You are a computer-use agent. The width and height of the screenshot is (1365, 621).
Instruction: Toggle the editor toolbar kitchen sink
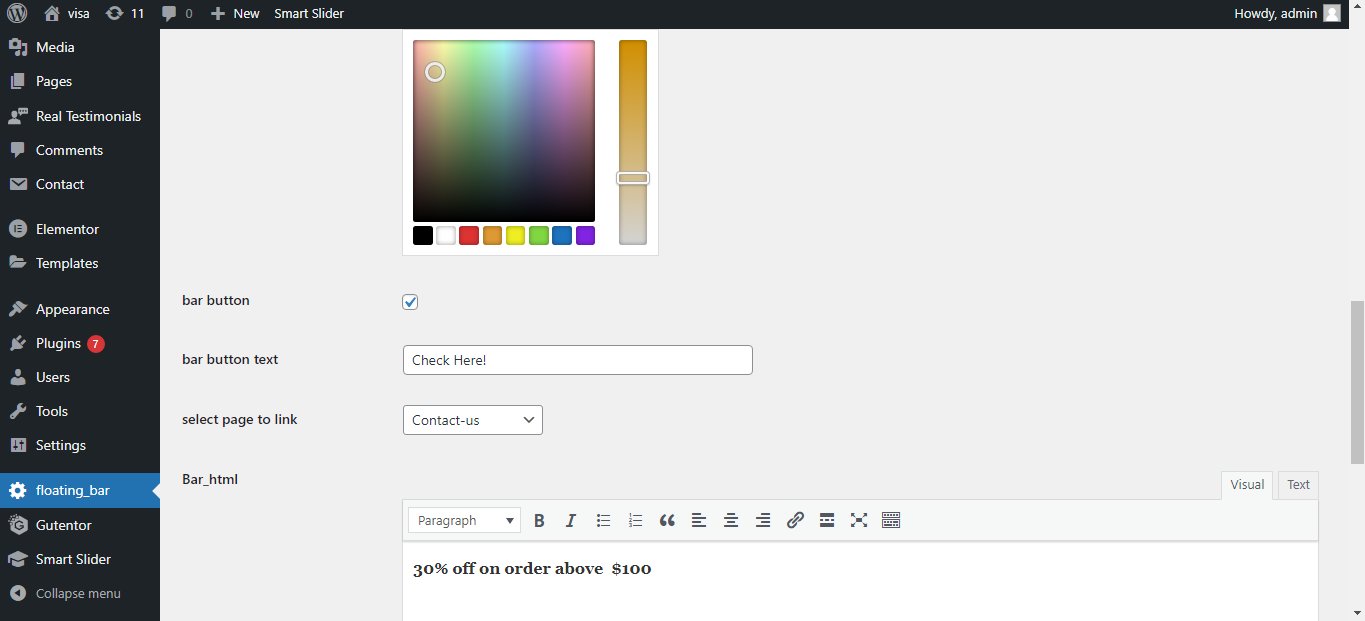(x=891, y=520)
